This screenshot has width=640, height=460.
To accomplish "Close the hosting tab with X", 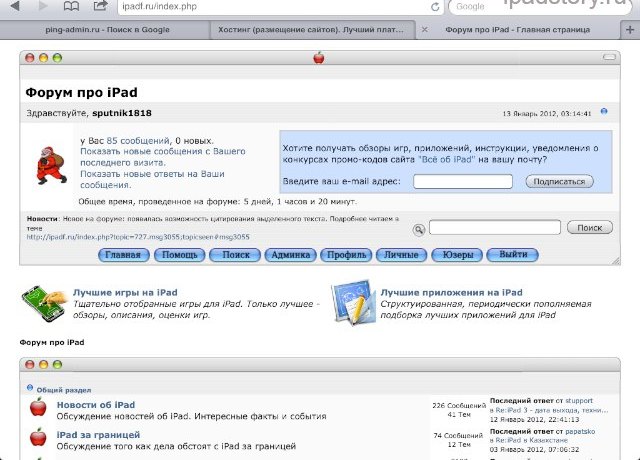I will 424,29.
